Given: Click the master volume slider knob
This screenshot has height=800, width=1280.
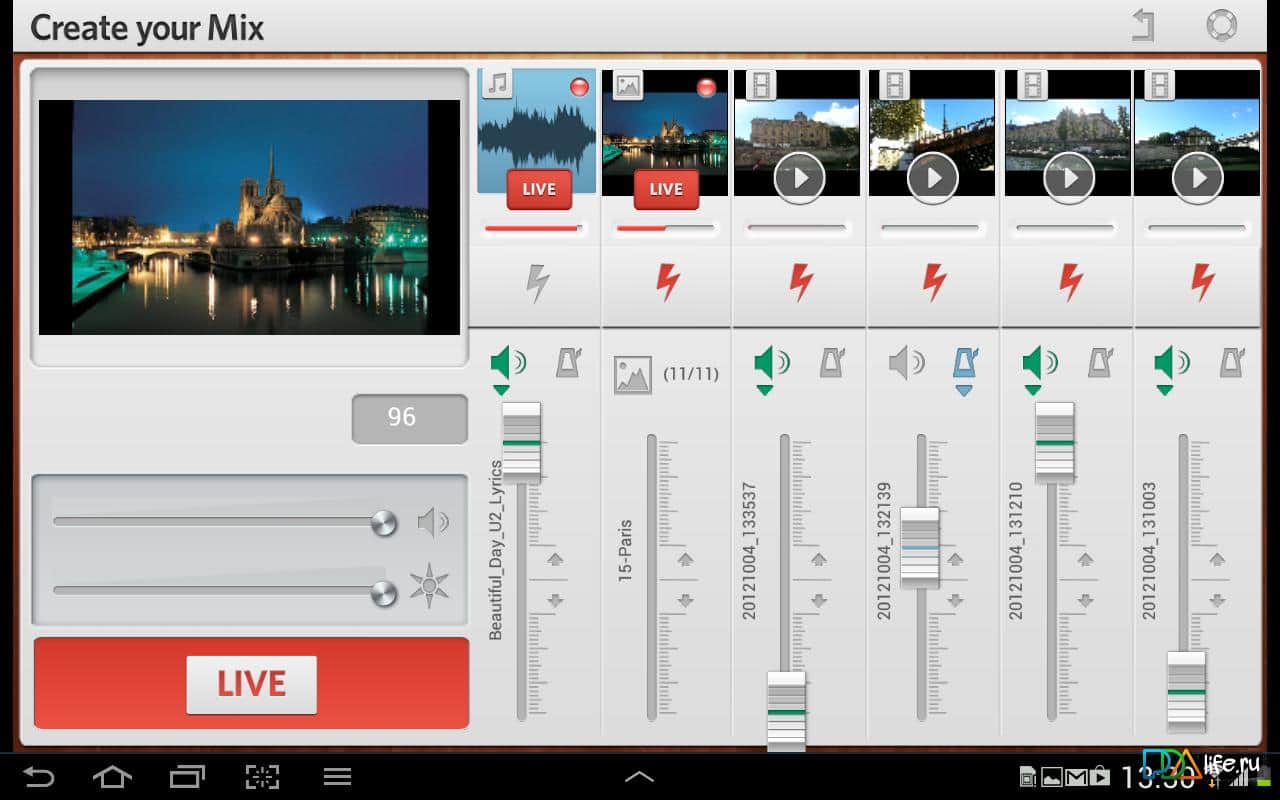Looking at the screenshot, I should [383, 522].
